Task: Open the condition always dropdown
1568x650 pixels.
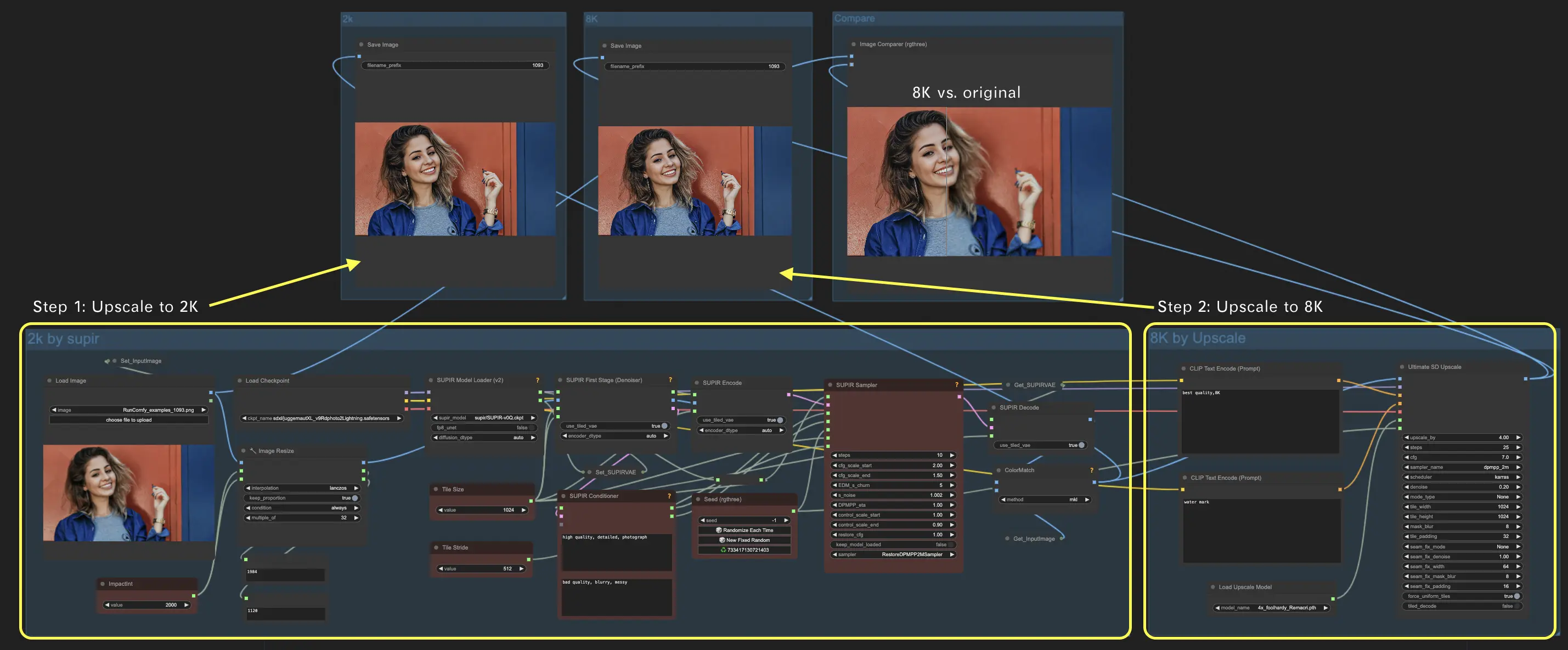Action: 302,507
